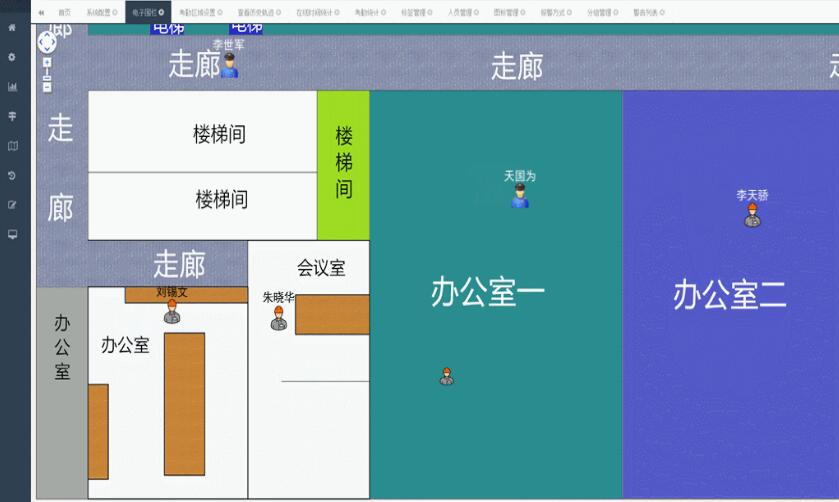Select person marker 天国为 in 办公室一
The image size is (839, 502).
click(x=519, y=196)
